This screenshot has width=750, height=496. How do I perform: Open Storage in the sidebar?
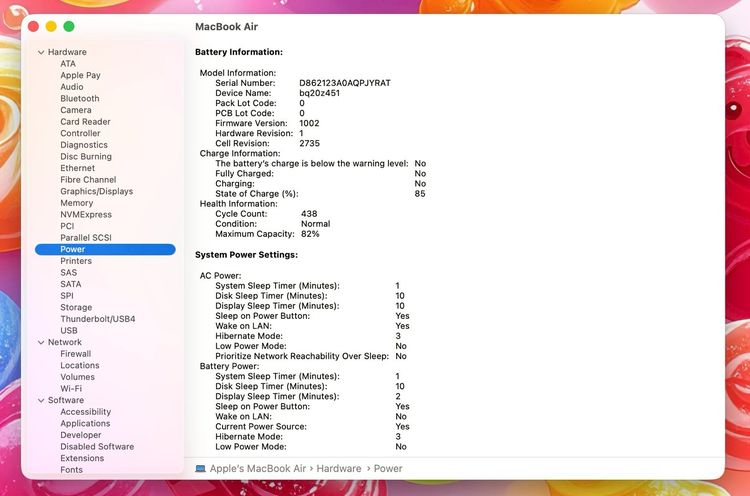(76, 307)
